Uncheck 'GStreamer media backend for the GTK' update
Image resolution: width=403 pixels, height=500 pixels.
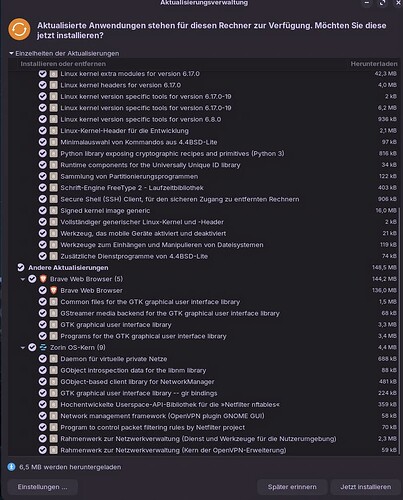(42, 313)
